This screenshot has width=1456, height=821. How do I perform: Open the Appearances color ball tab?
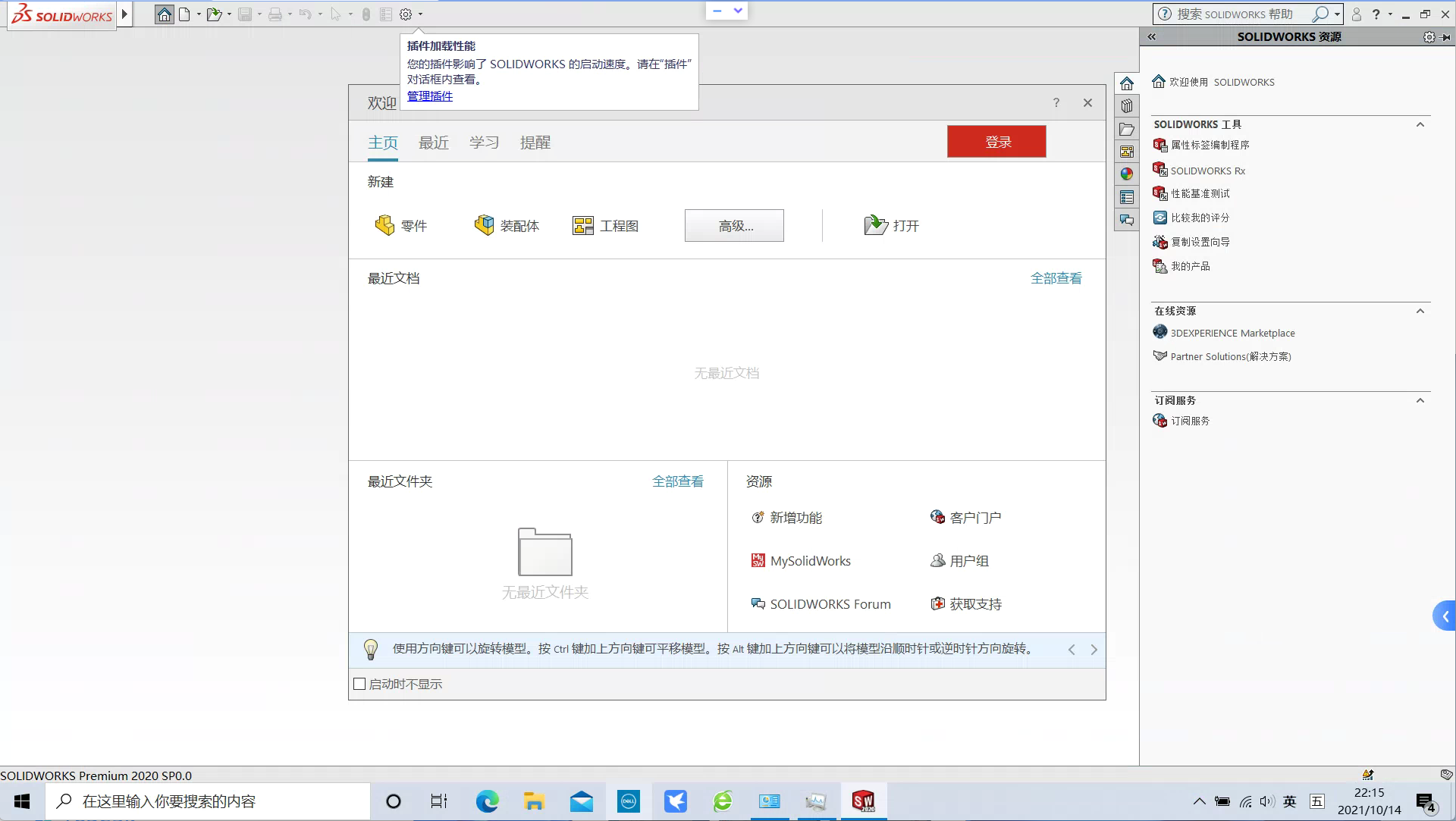1127,174
